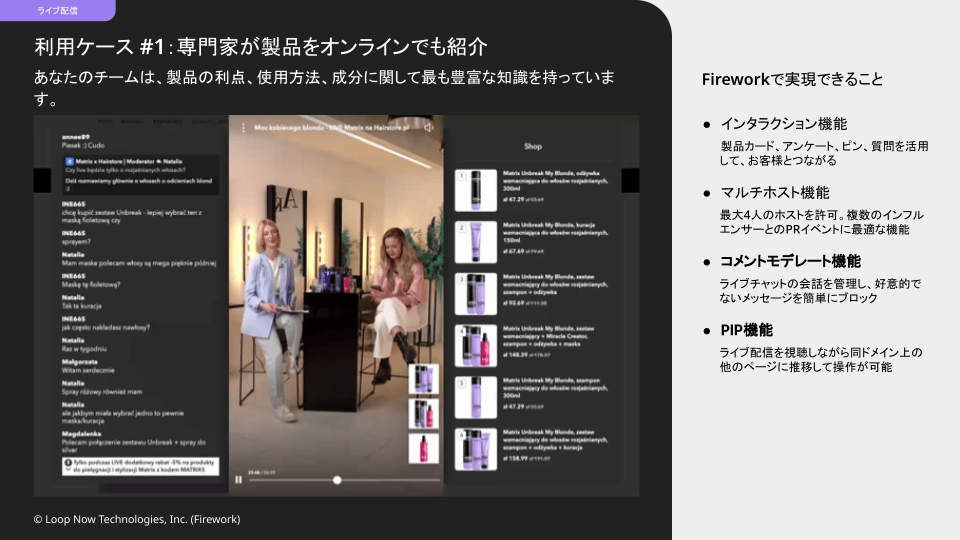Click the pink spray overlay thumbnail in video
This screenshot has height=540, width=960.
[x=423, y=449]
